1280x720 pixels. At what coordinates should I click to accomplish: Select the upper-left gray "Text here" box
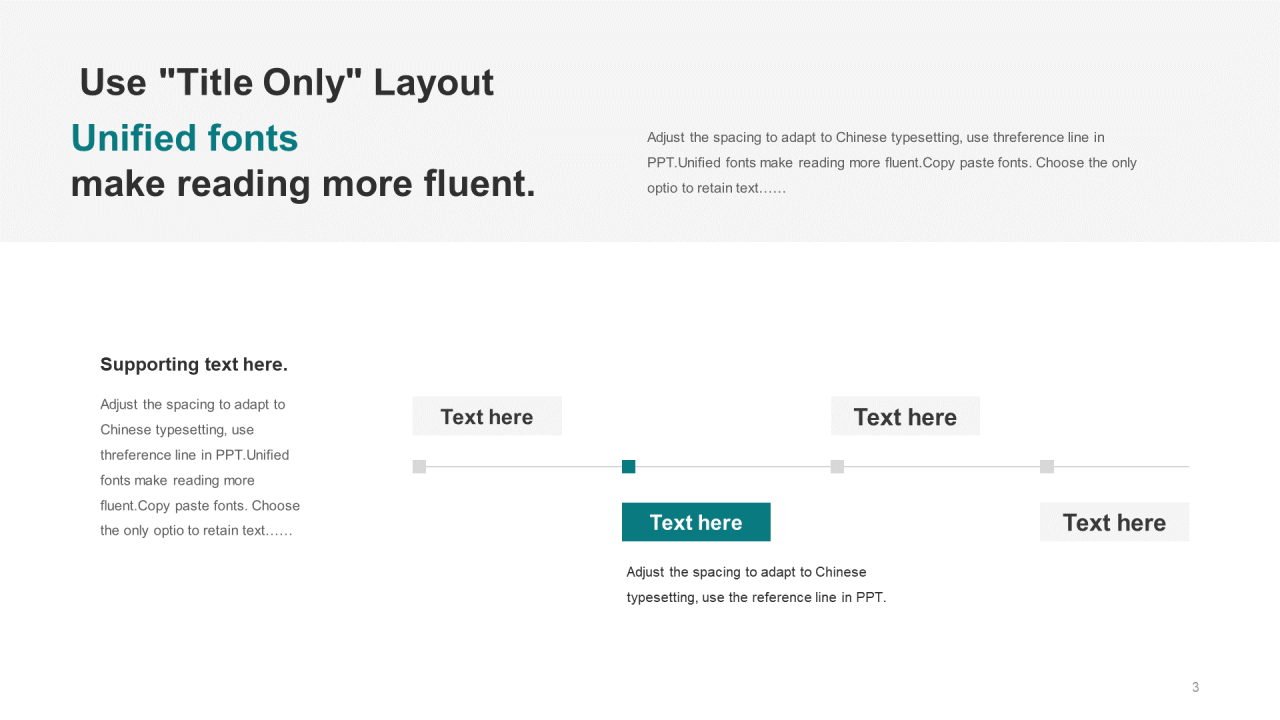point(487,416)
